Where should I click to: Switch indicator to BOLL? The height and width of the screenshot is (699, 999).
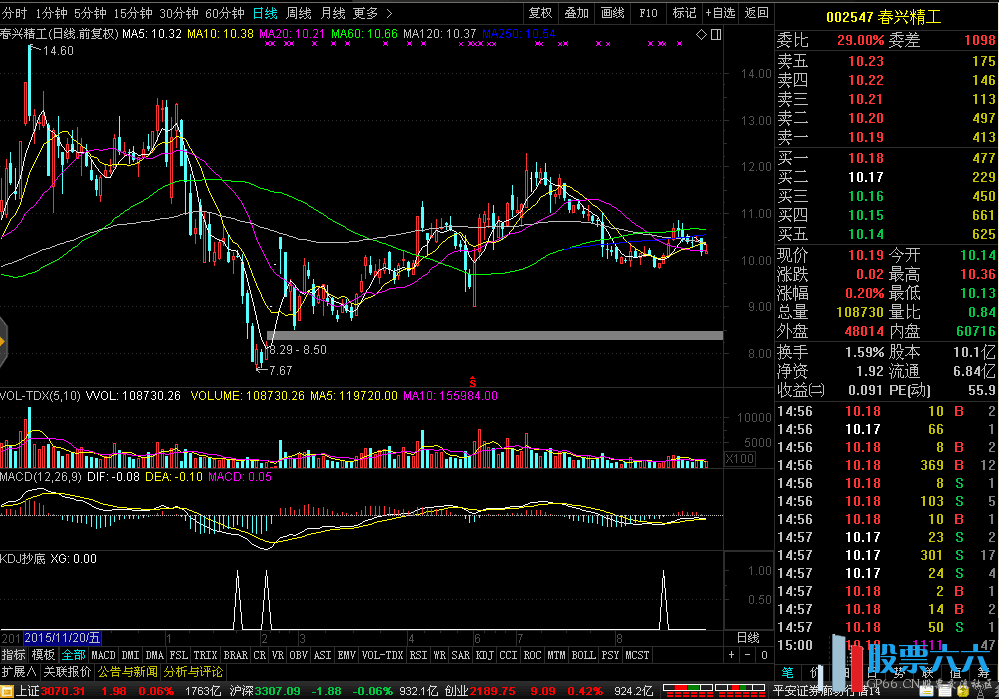pos(584,655)
